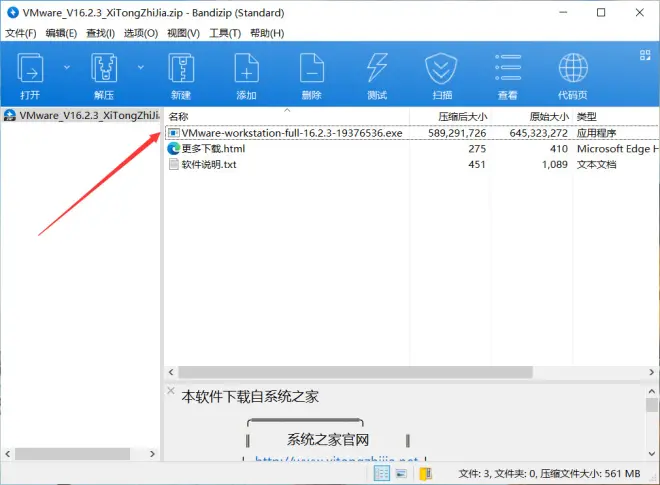Open the 帮助(H) menu
660x485 pixels.
[x=267, y=33]
